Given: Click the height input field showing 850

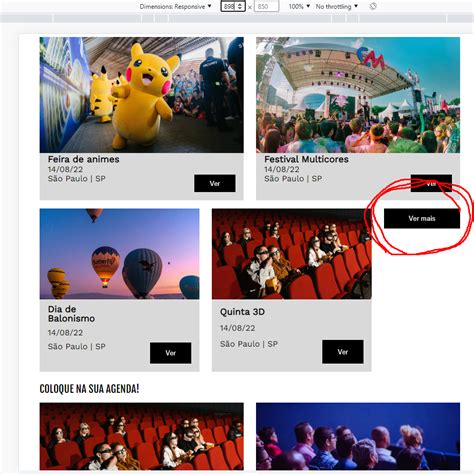Looking at the screenshot, I should click(266, 6).
